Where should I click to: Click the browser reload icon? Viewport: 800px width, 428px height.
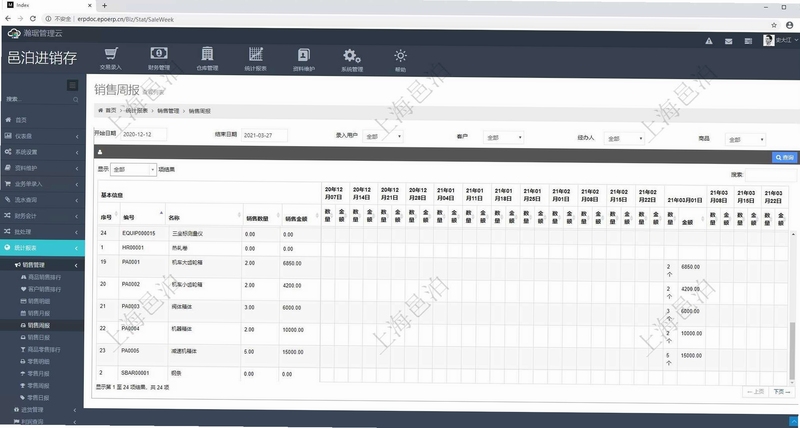point(33,19)
